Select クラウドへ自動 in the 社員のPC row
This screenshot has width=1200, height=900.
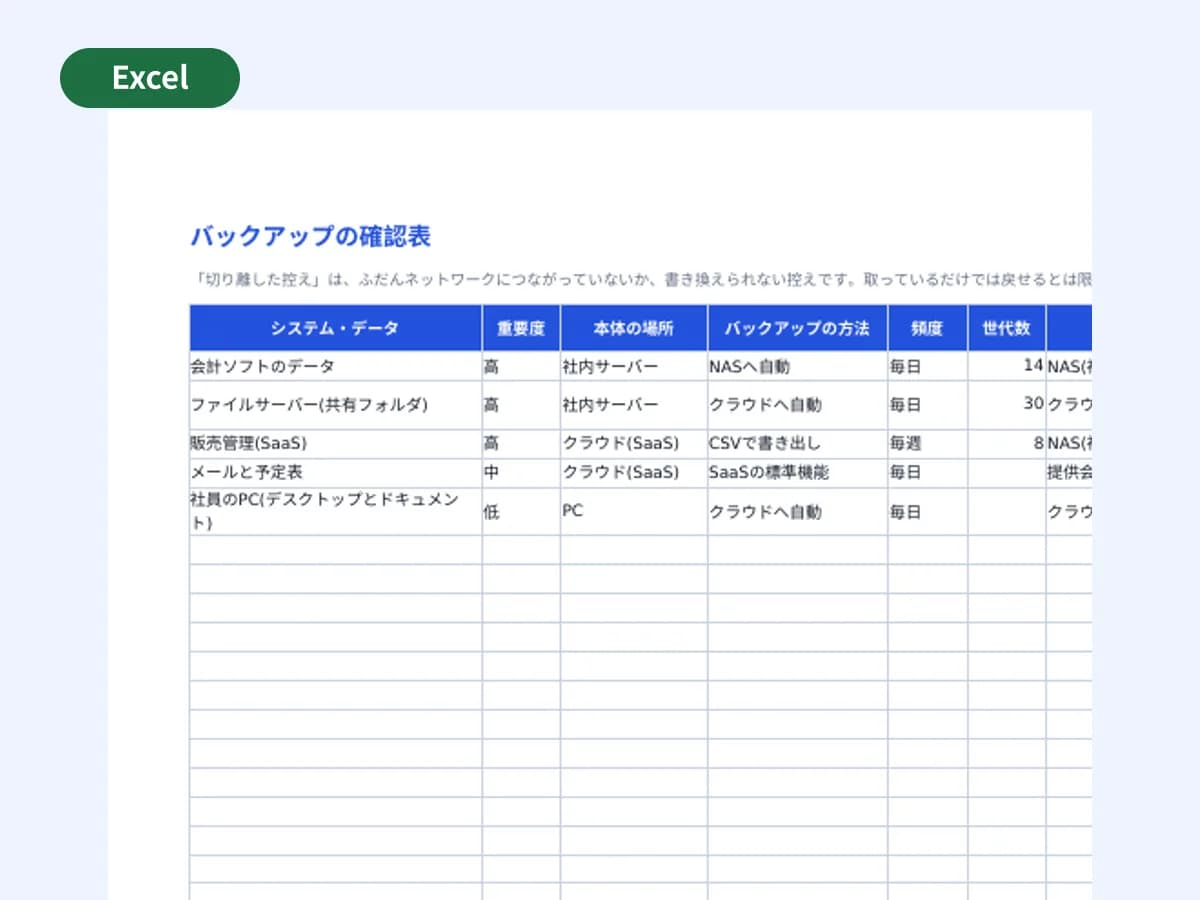coord(797,511)
